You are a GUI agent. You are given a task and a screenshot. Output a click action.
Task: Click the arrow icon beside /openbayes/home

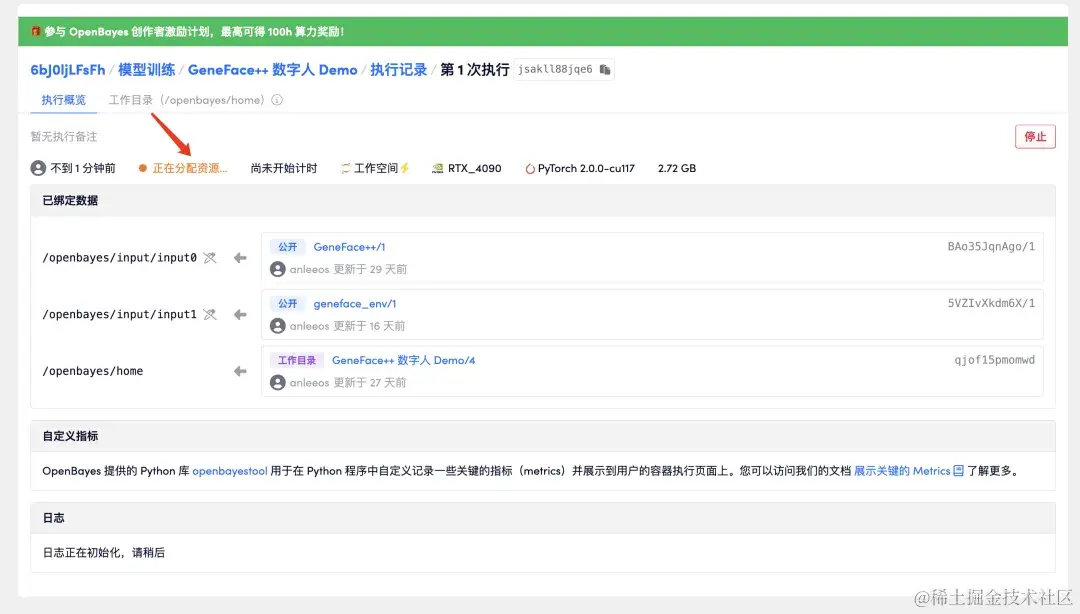[240, 370]
